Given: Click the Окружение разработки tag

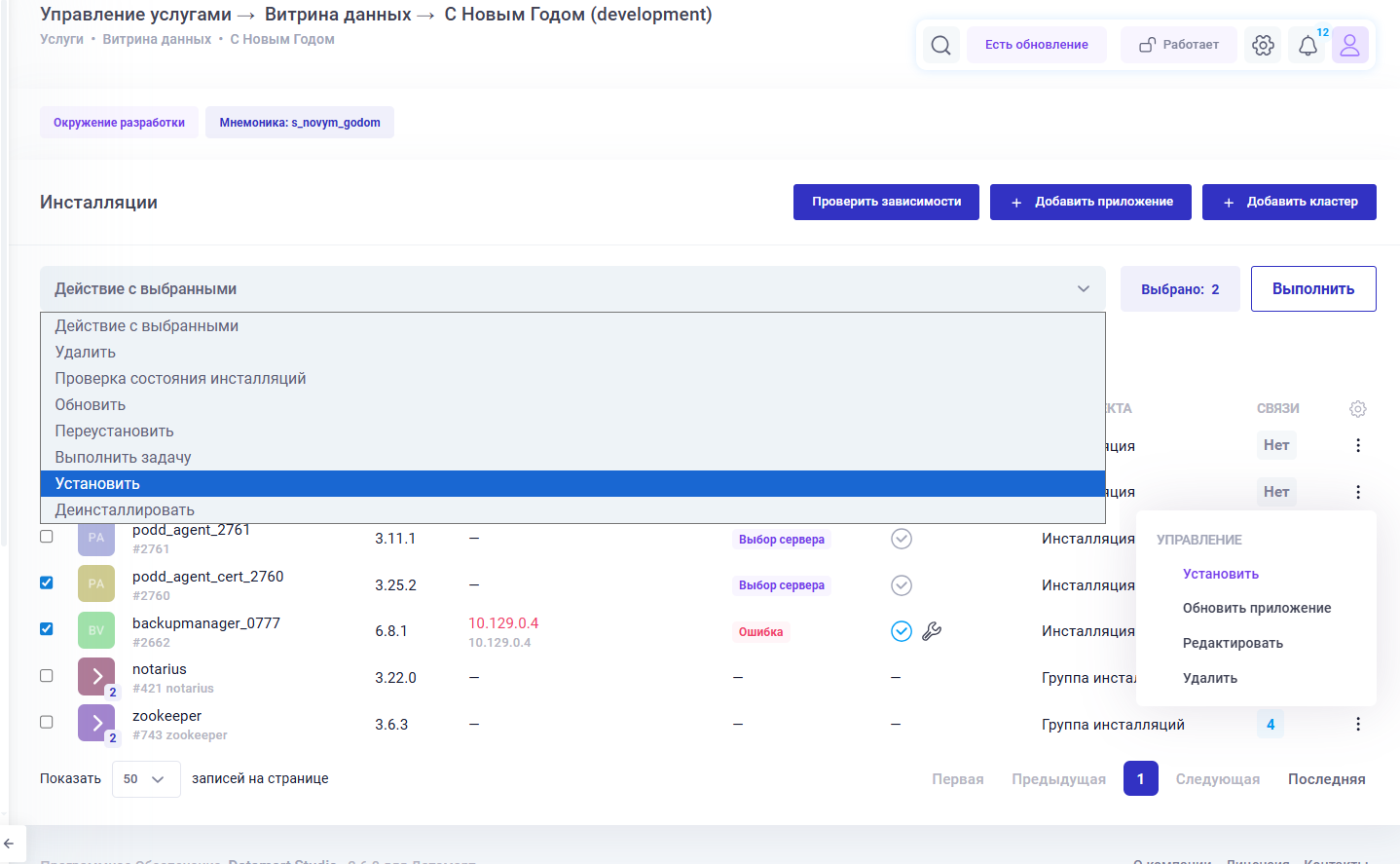Looking at the screenshot, I should (x=119, y=123).
